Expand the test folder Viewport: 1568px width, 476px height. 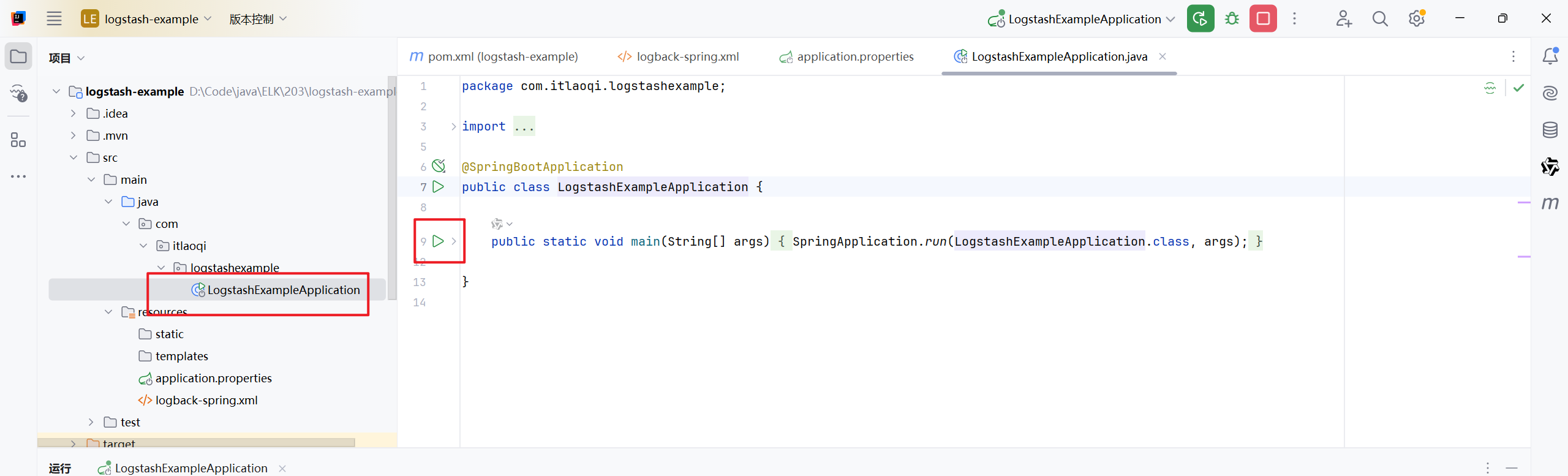pos(91,422)
